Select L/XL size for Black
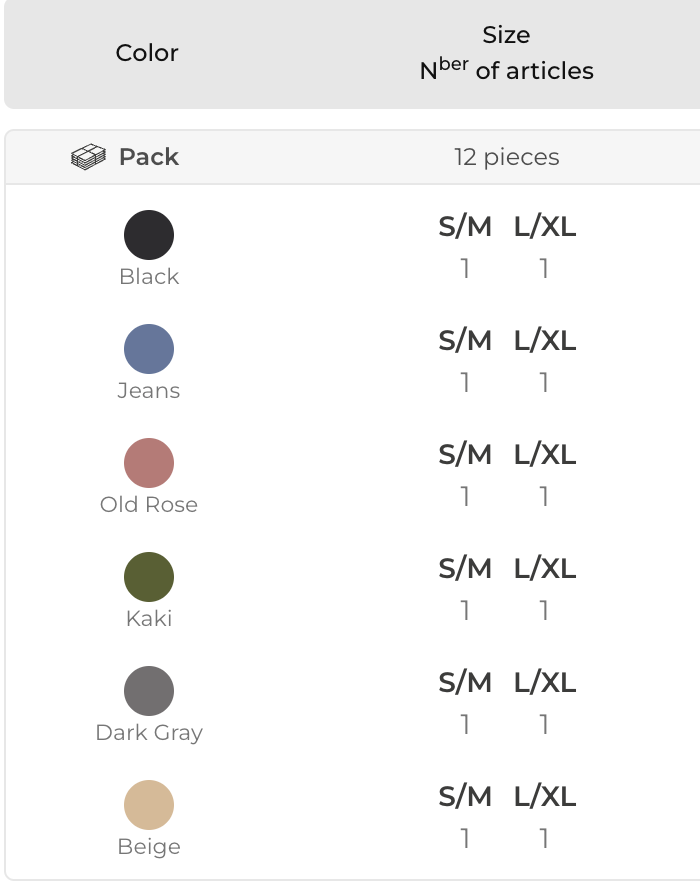This screenshot has width=700, height=890. pos(545,228)
